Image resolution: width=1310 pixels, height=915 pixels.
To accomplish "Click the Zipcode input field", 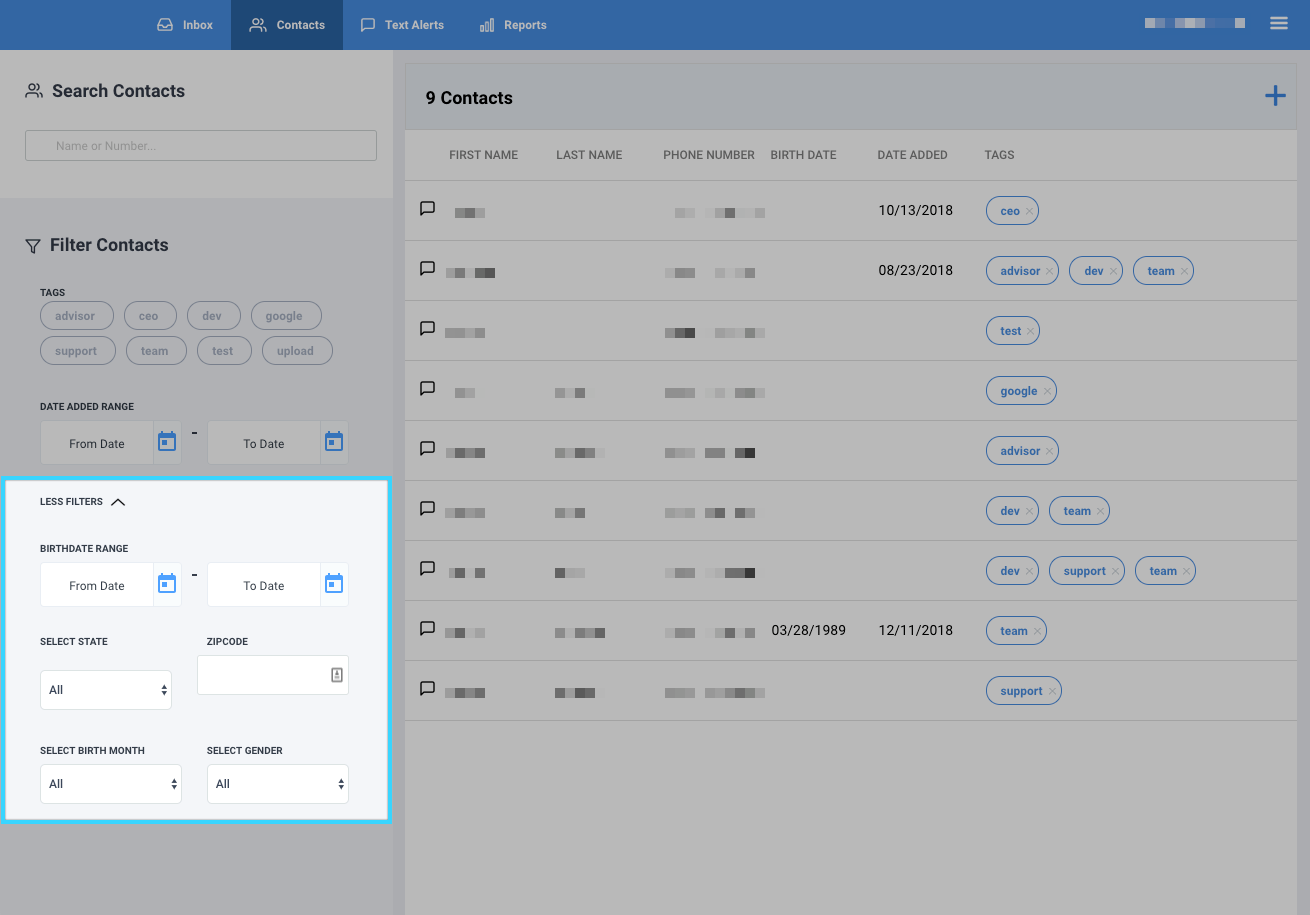I will click(x=273, y=675).
